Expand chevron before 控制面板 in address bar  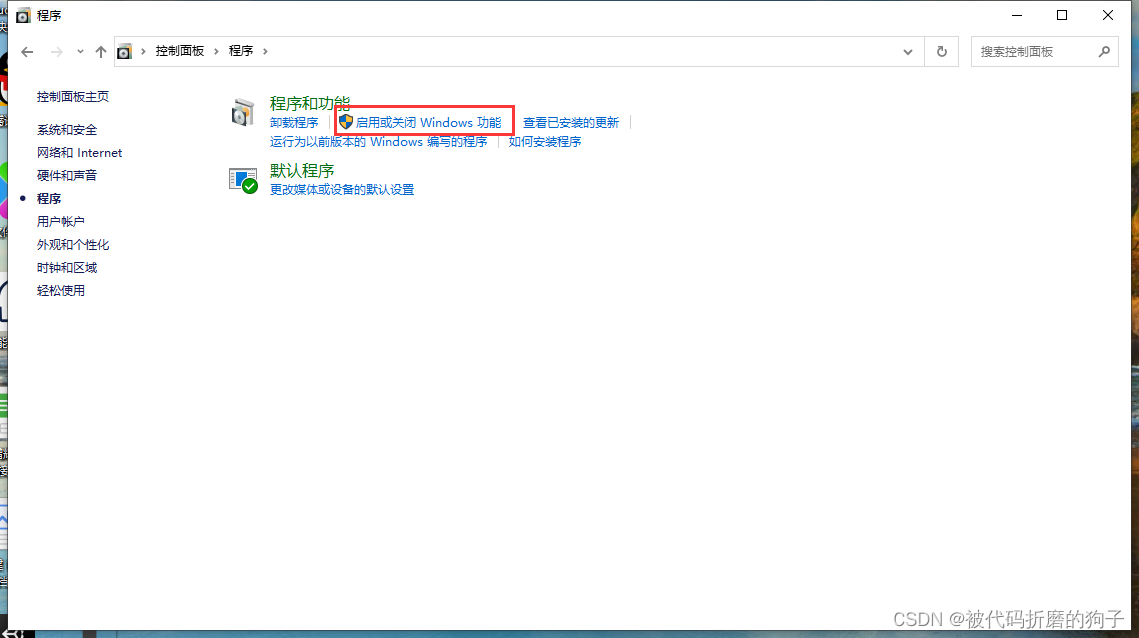coord(143,52)
